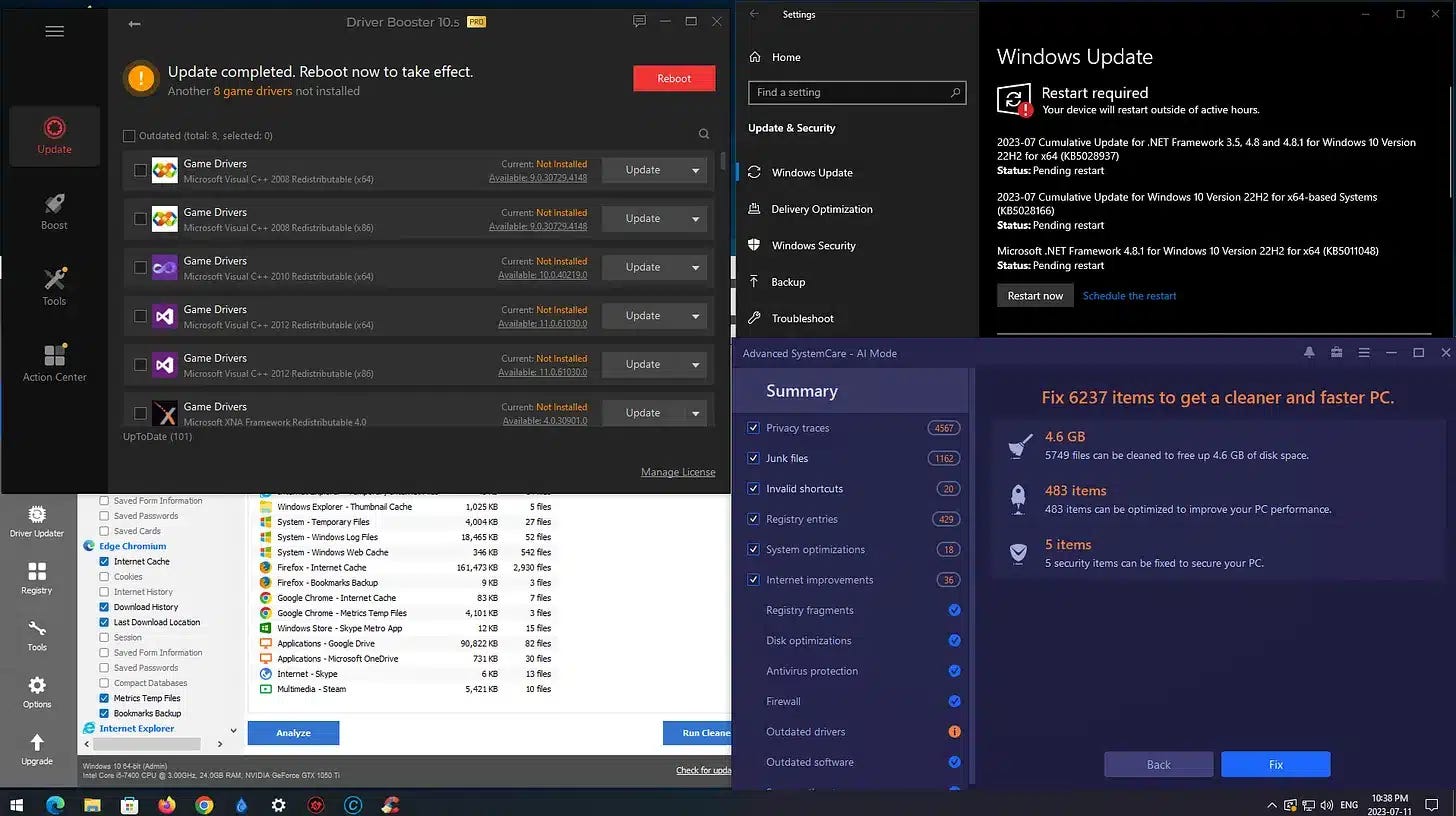Image resolution: width=1456 pixels, height=816 pixels.
Task: Launch Google Chrome from taskbar
Action: 204,804
